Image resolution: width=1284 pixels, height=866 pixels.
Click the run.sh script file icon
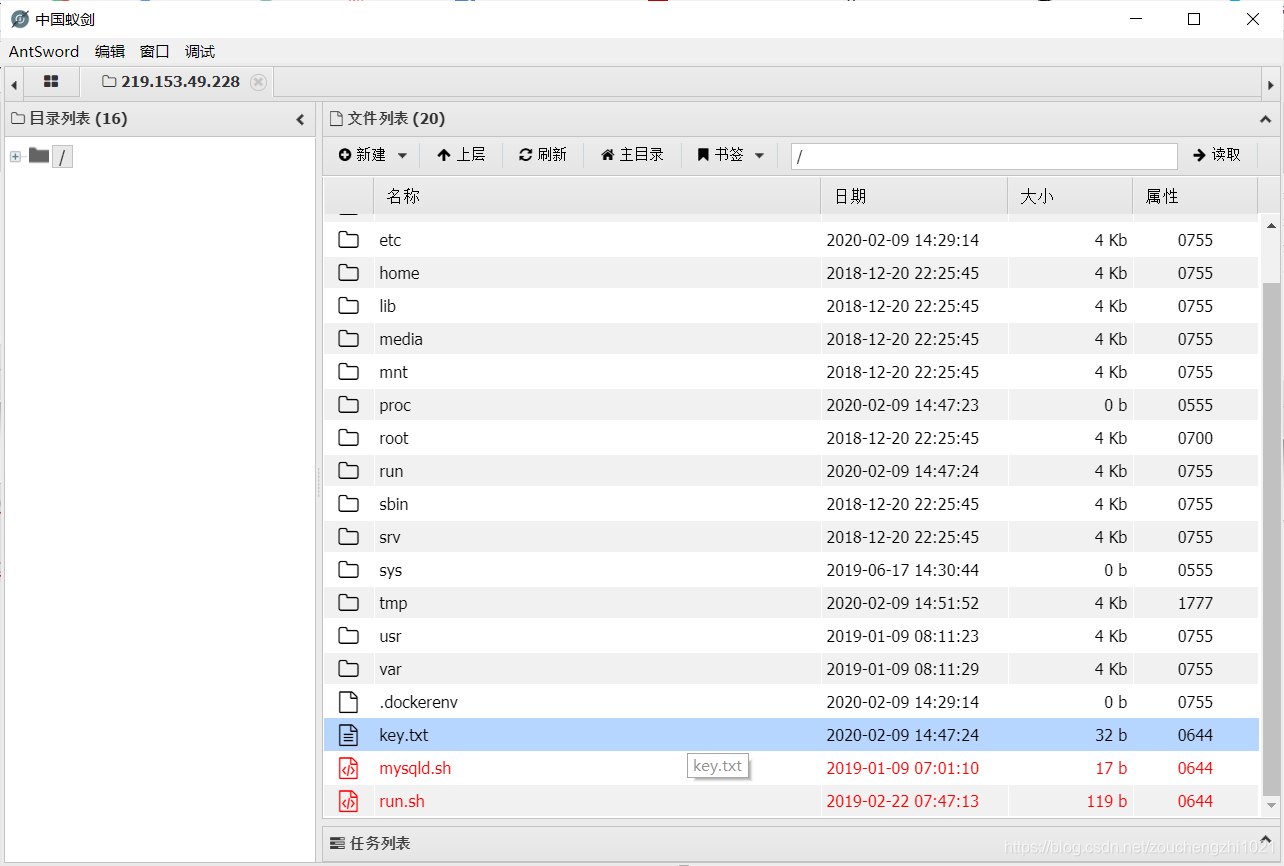coord(348,801)
